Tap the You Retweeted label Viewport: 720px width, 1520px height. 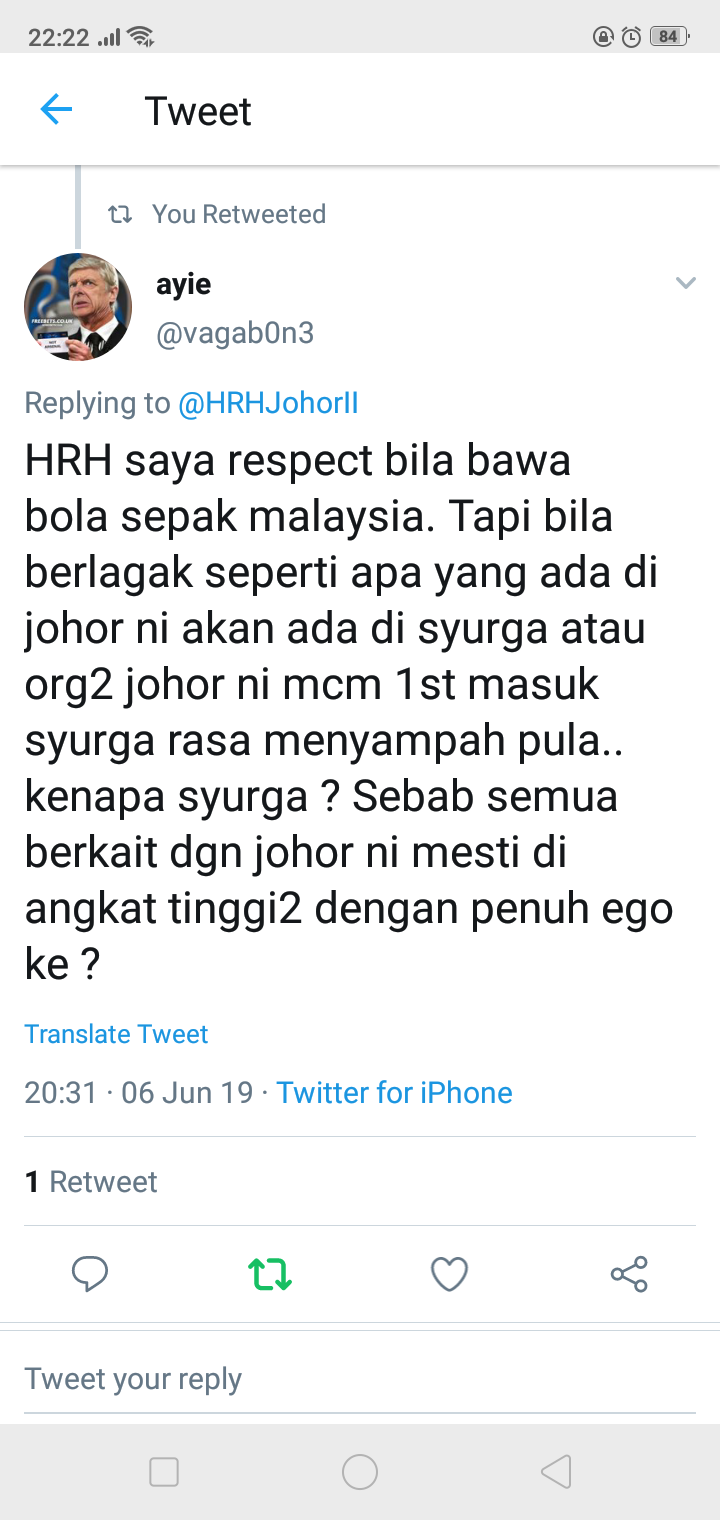239,214
